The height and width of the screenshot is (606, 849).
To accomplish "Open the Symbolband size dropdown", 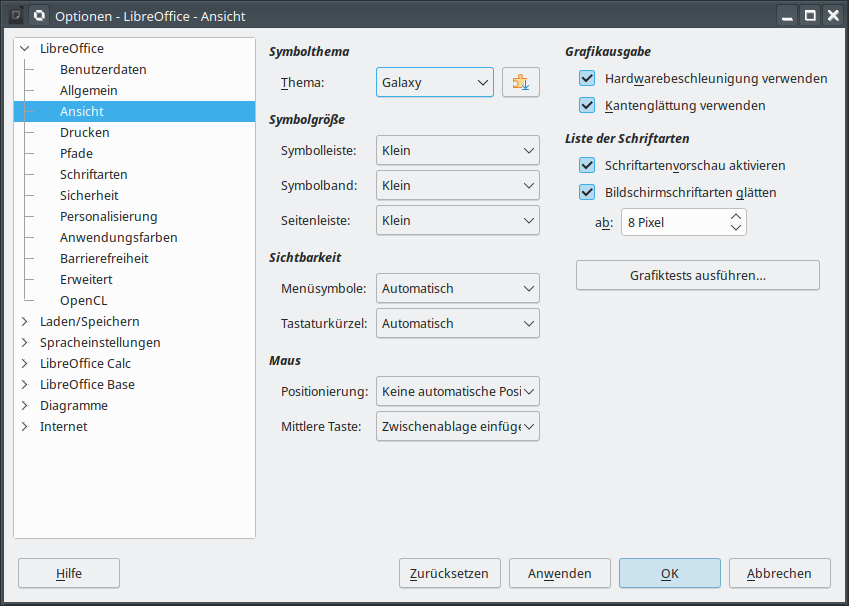I will [458, 185].
